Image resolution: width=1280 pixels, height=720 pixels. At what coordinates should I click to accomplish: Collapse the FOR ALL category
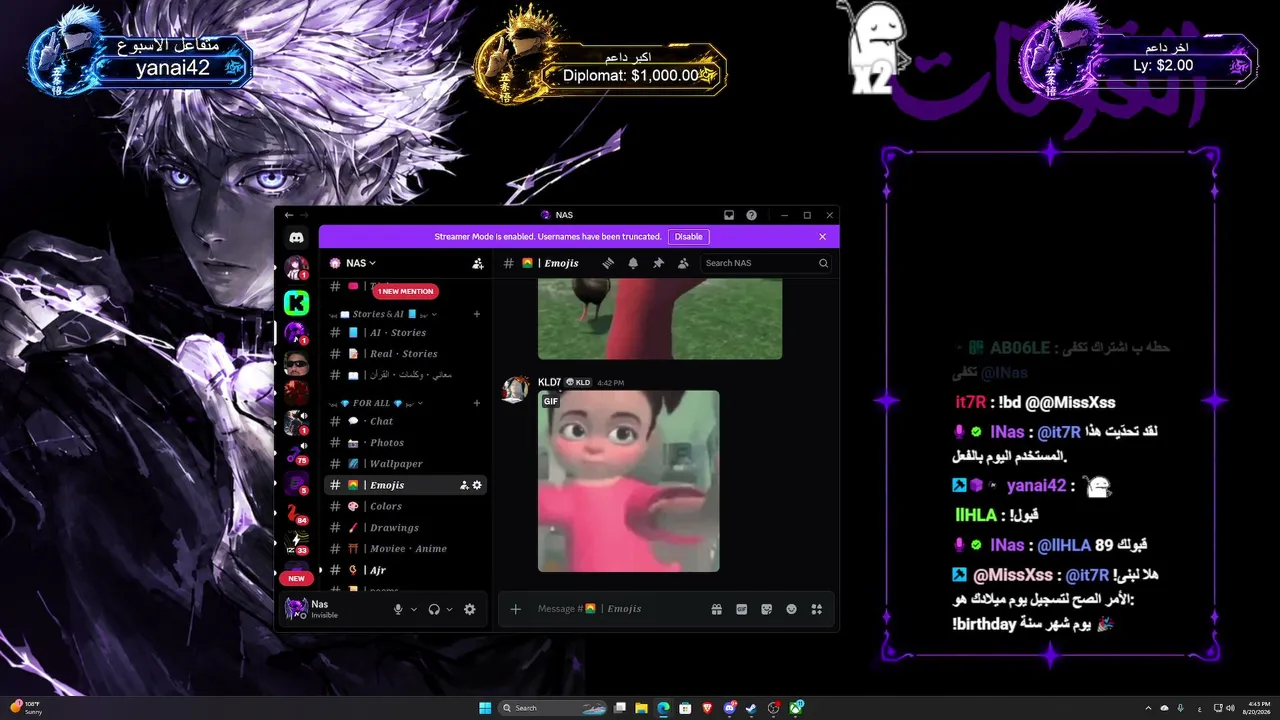coord(376,403)
